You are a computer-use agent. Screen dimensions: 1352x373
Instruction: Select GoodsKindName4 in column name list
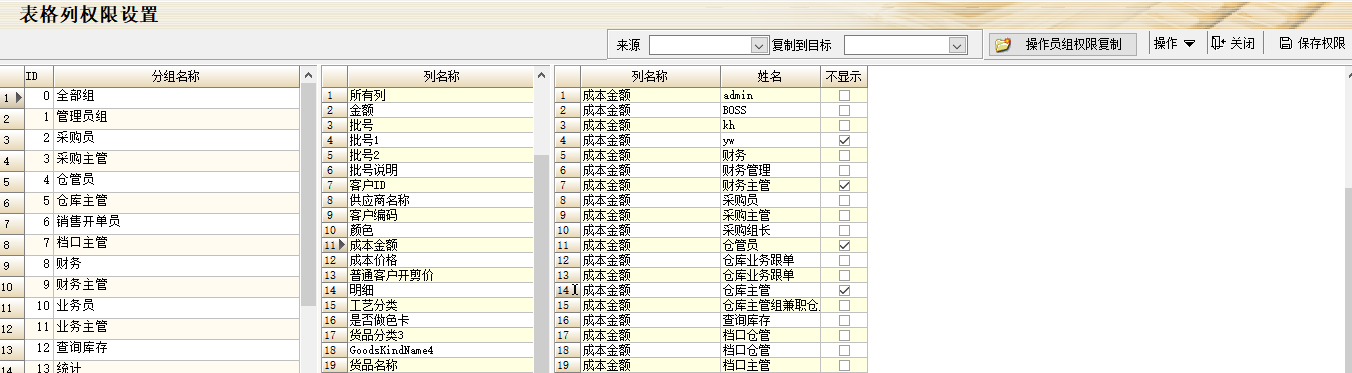(441, 350)
